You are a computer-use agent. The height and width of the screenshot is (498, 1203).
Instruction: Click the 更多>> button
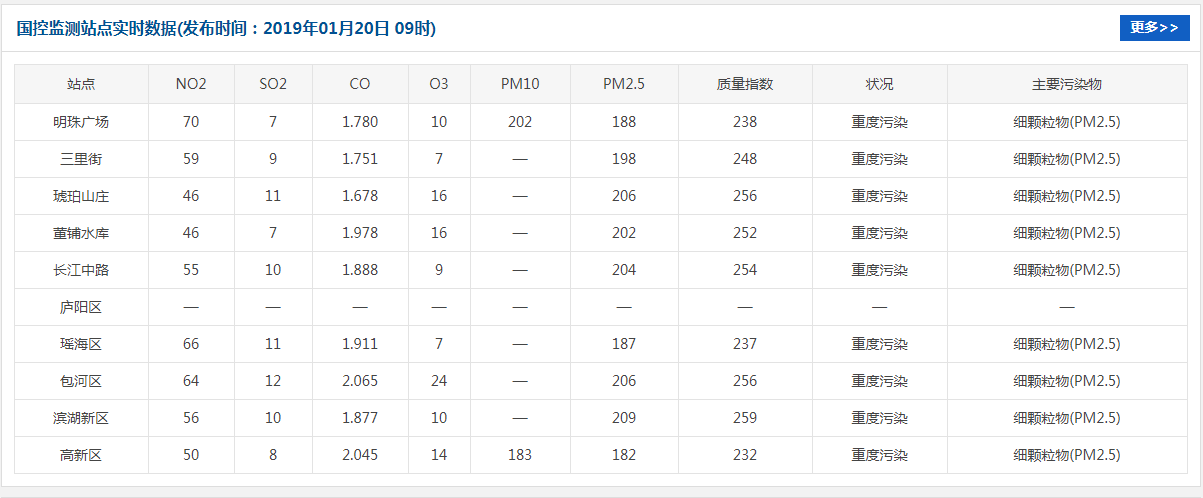click(1154, 28)
